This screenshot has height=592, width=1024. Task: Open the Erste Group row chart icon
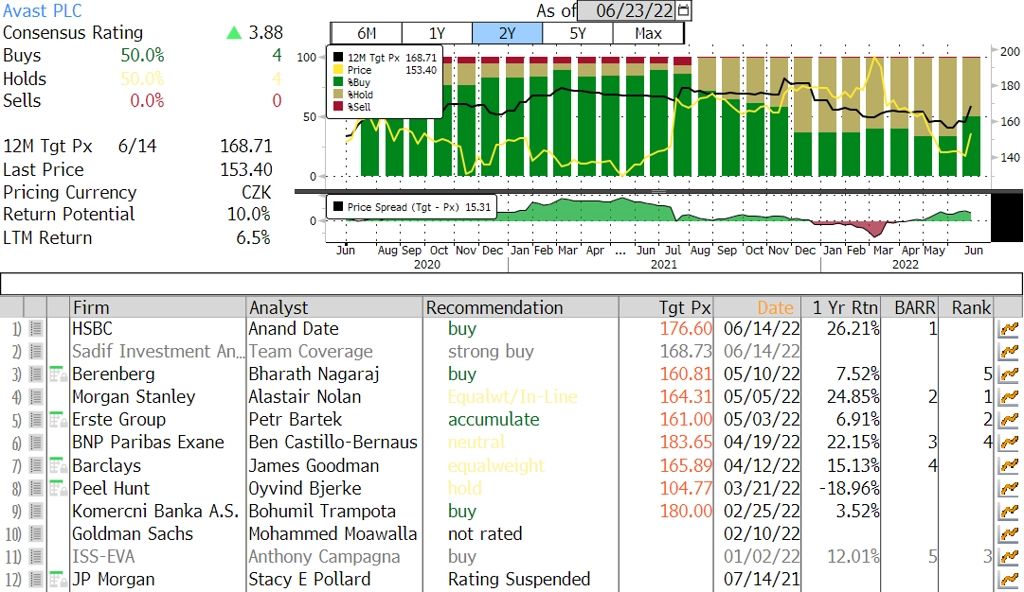[1009, 420]
